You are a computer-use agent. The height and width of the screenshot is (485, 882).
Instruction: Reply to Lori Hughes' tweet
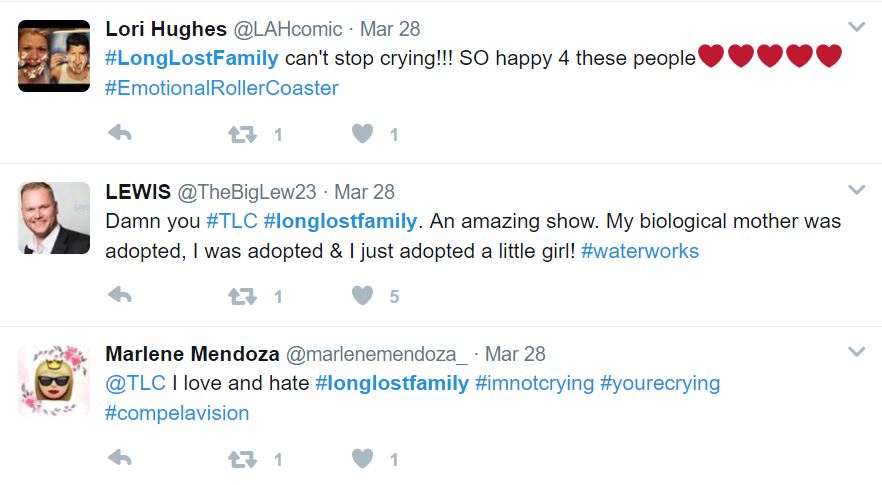click(x=119, y=133)
